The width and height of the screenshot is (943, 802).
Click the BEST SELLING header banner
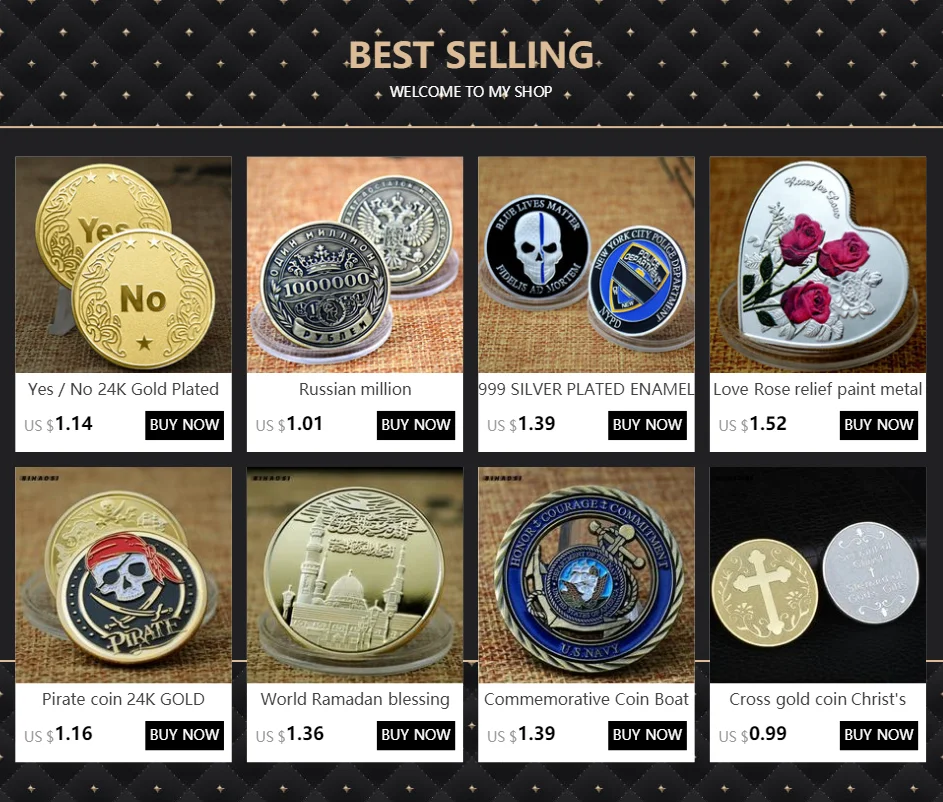pos(472,63)
